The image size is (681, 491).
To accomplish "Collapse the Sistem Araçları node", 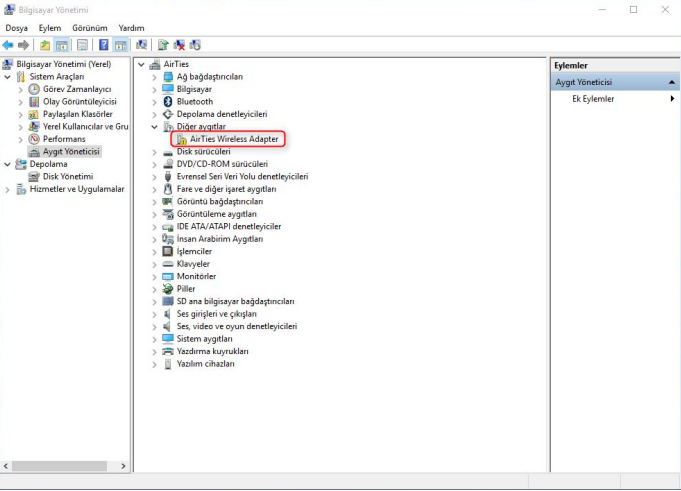I will point(8,76).
